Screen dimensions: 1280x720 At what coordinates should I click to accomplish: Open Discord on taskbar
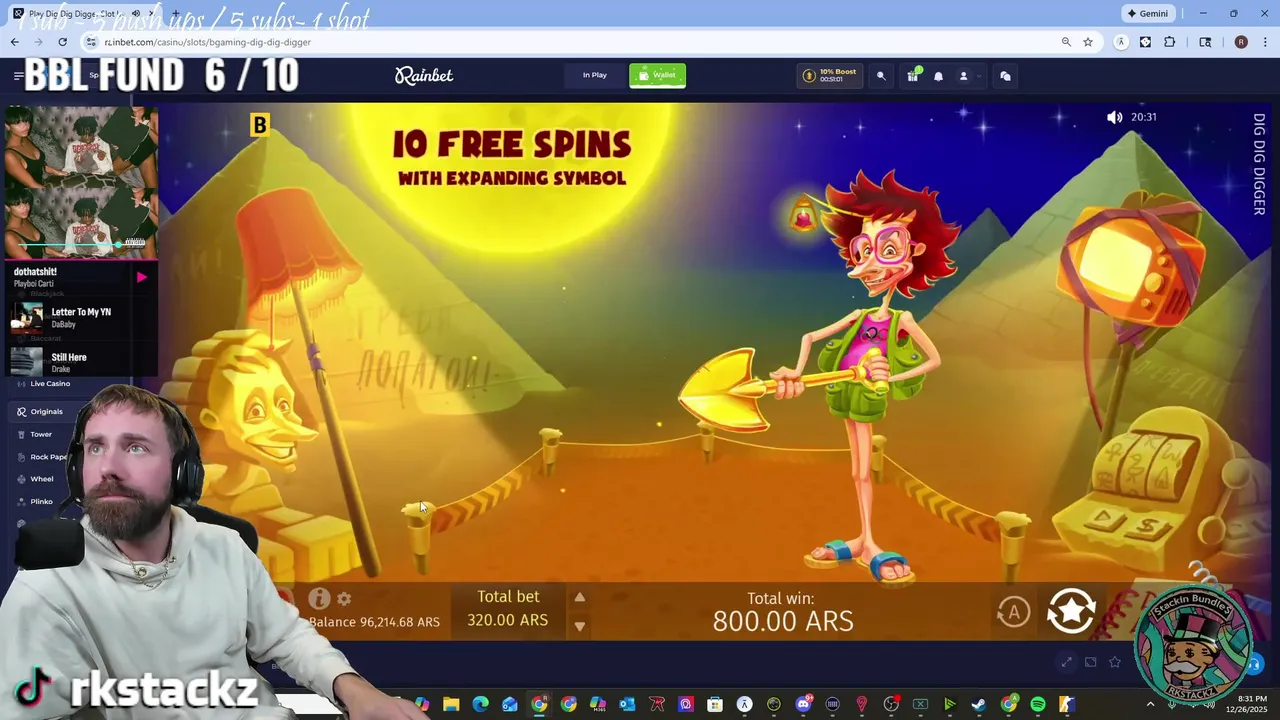point(803,705)
